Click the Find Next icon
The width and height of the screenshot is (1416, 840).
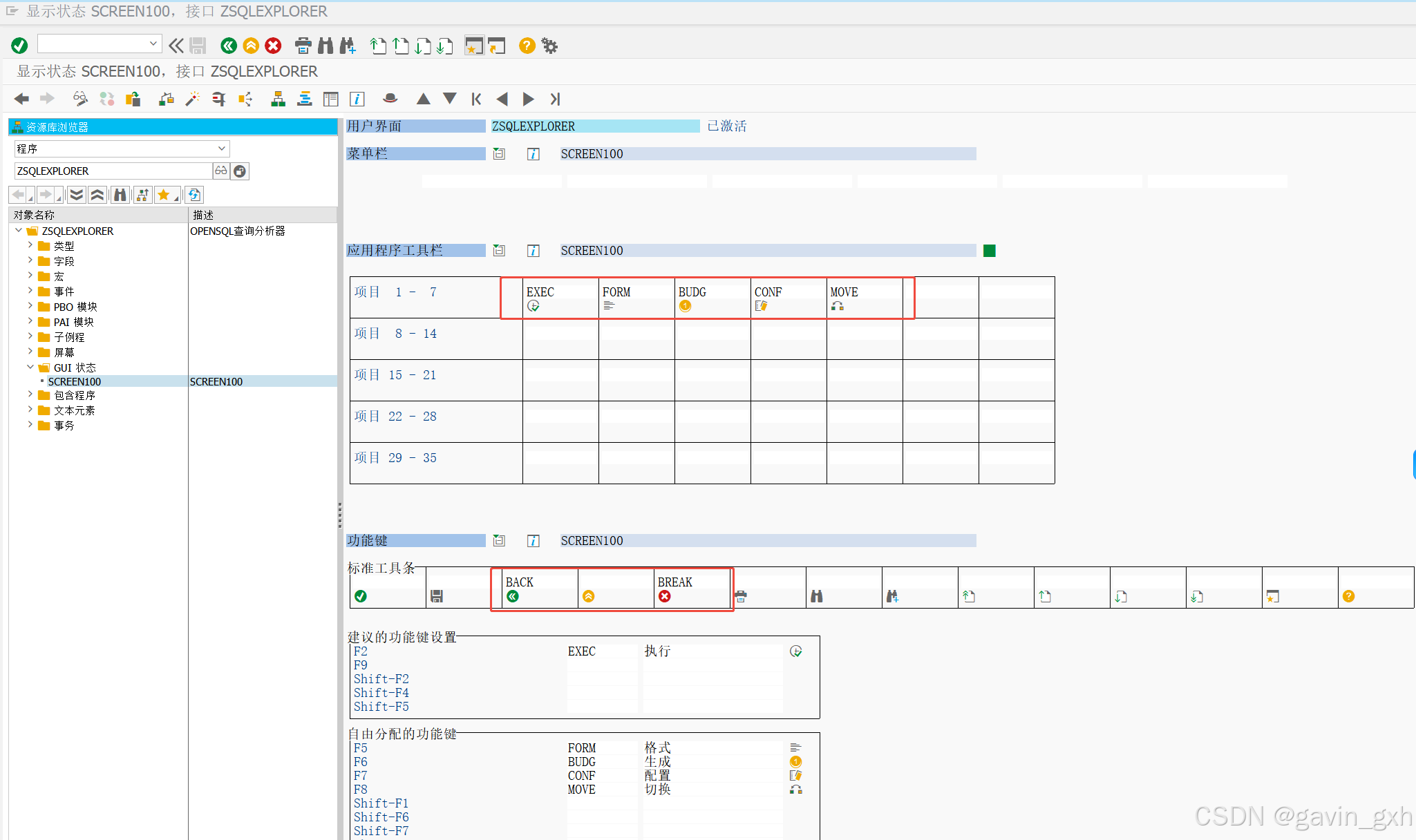coord(348,45)
